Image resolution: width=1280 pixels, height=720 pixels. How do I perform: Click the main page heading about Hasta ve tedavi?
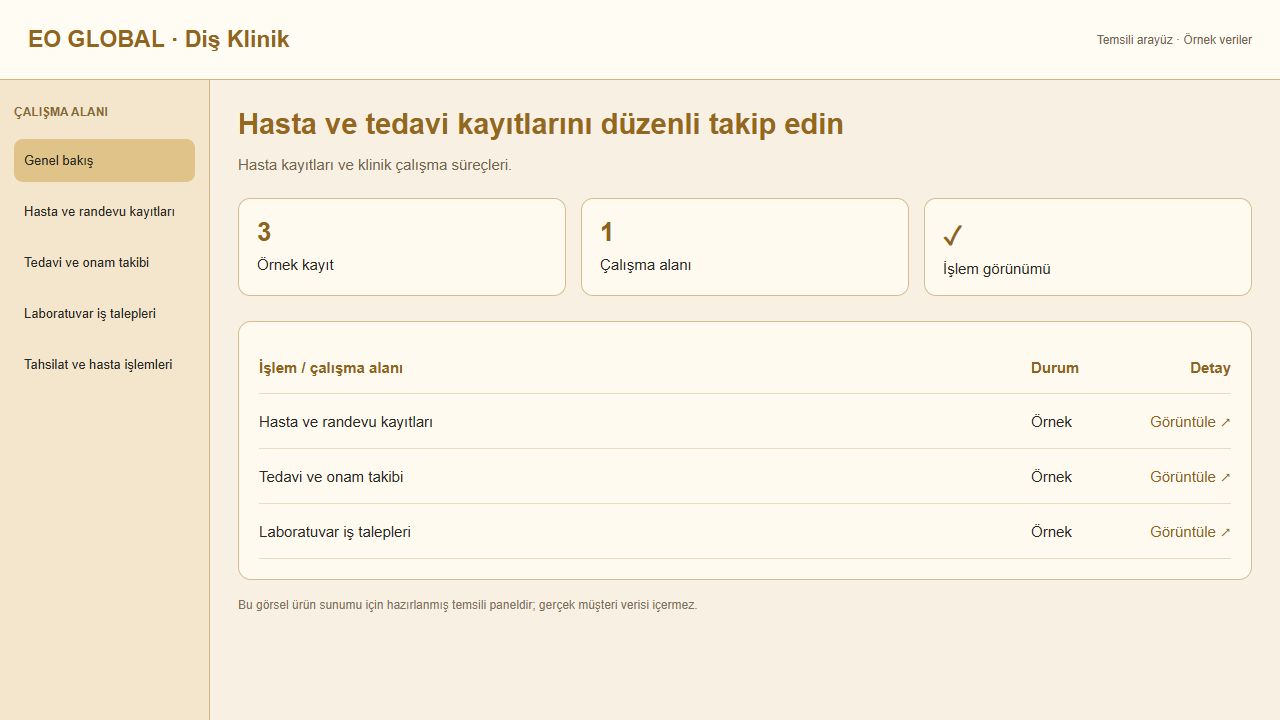[541, 124]
